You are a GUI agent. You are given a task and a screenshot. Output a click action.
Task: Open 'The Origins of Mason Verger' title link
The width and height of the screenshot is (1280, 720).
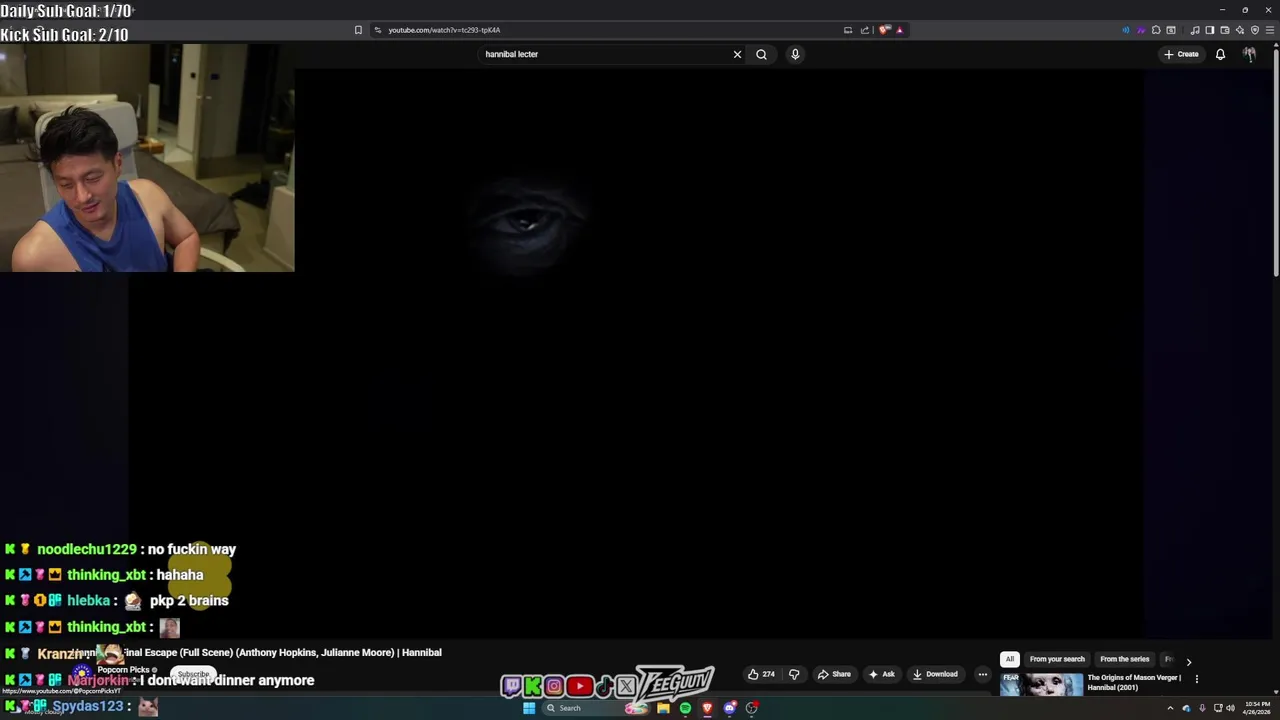1134,682
